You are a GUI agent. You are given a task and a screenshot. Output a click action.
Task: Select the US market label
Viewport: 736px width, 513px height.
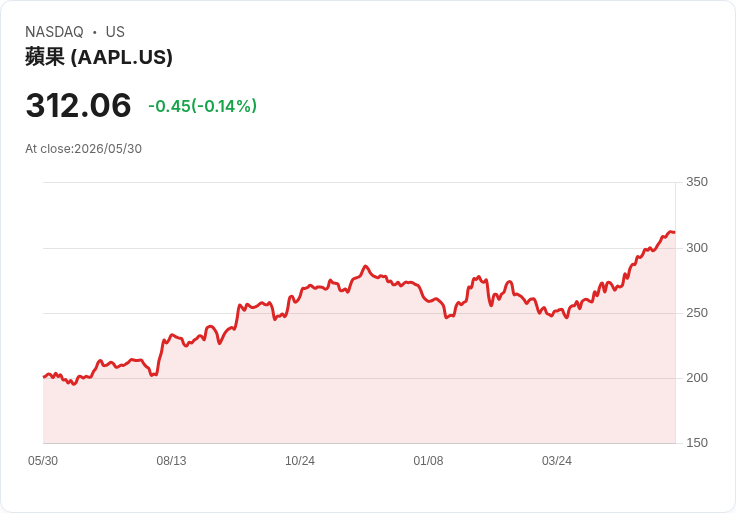(115, 32)
